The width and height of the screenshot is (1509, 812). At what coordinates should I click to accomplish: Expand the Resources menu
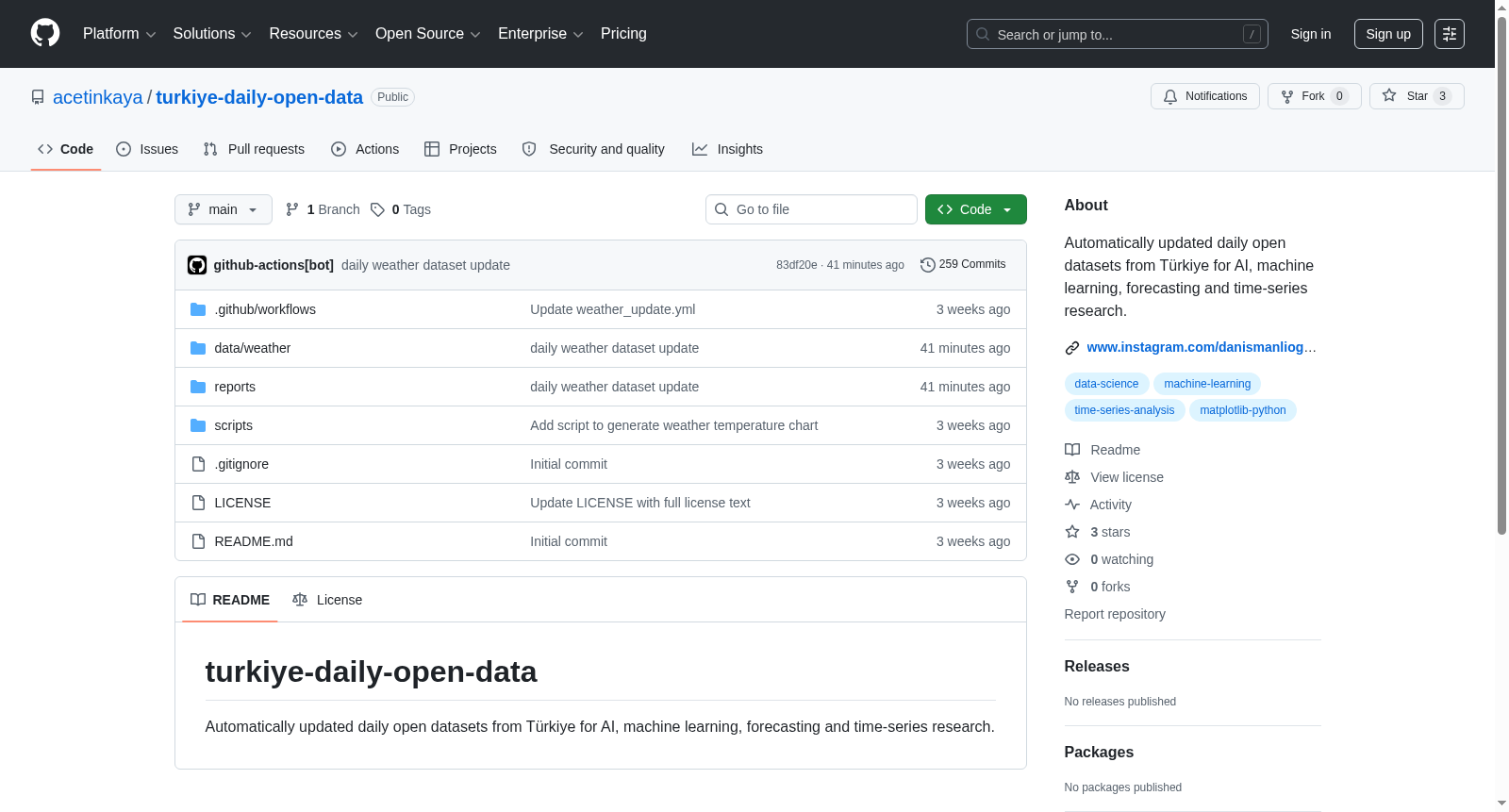(x=313, y=34)
